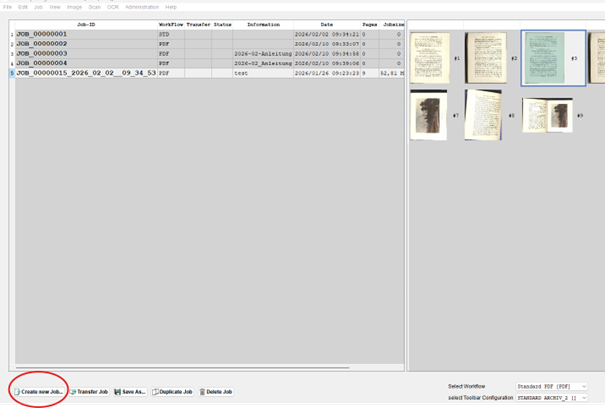Click the Create new Job button

pyautogui.click(x=38, y=392)
